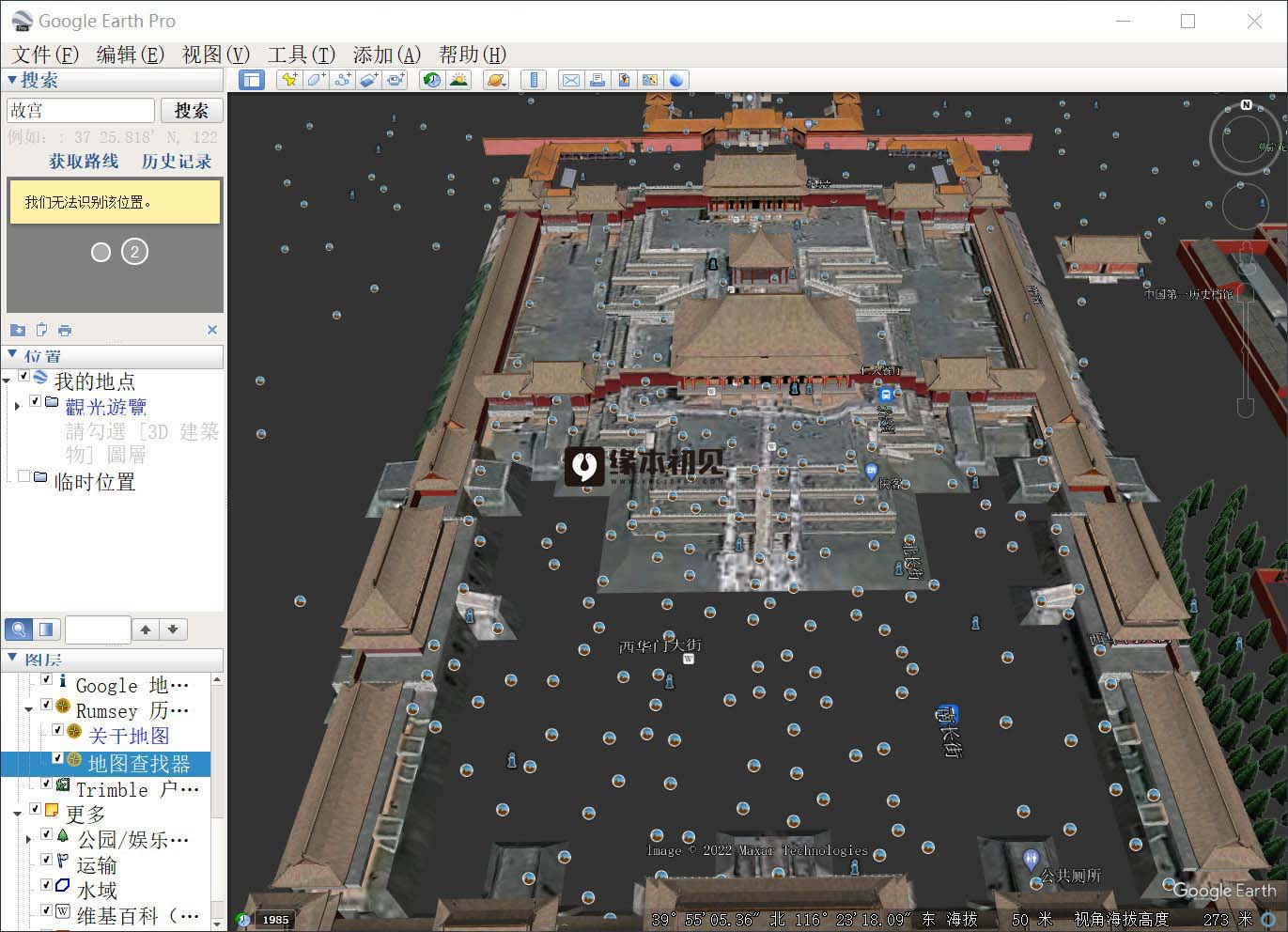Collapse the 位置 panel
Image resolution: width=1288 pixels, height=932 pixels.
click(x=11, y=355)
